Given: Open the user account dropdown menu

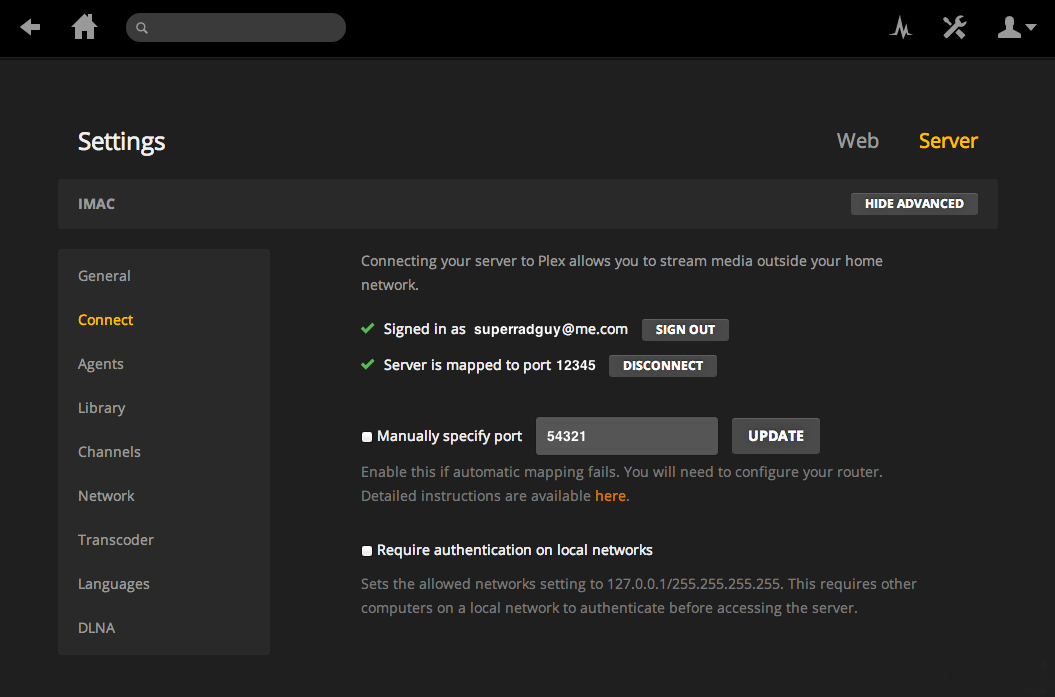Looking at the screenshot, I should point(1016,27).
